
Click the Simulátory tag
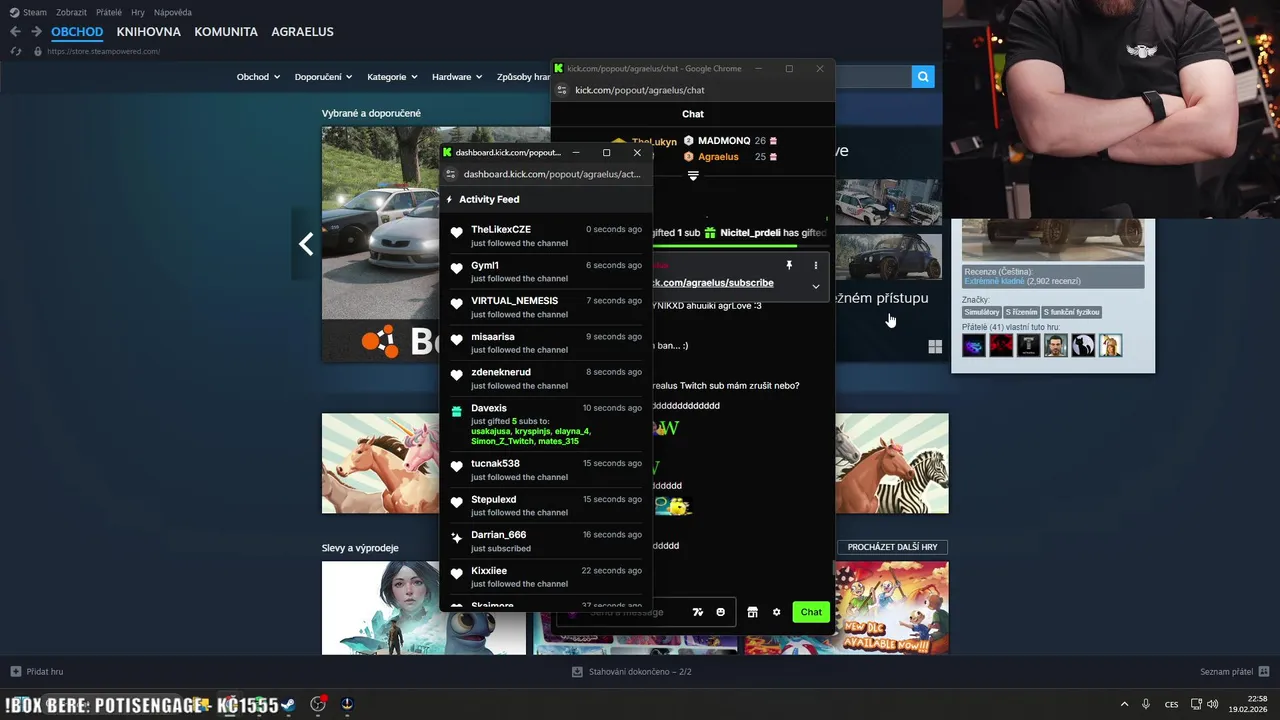click(982, 313)
